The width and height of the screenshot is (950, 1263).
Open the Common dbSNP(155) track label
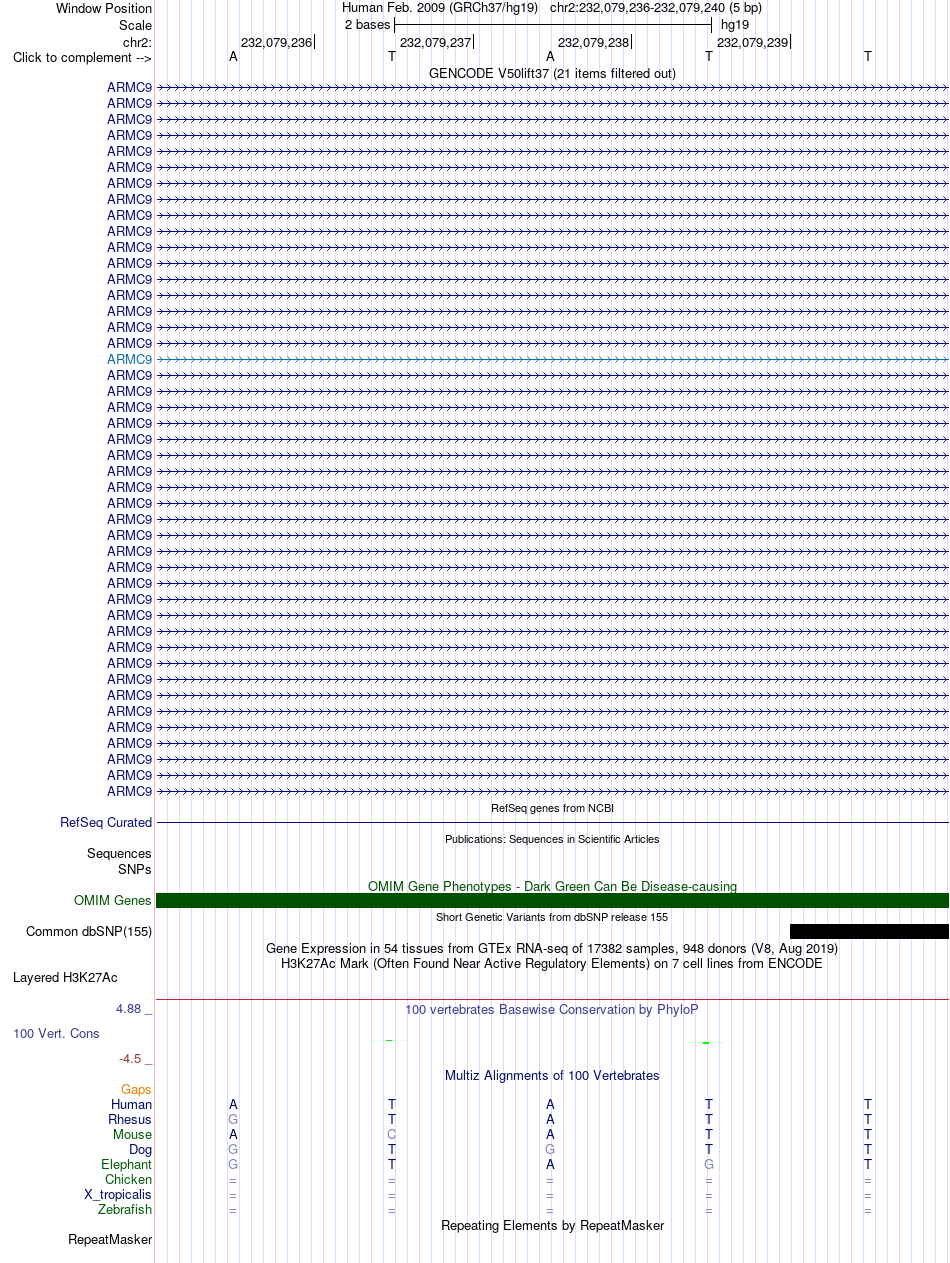(x=89, y=932)
